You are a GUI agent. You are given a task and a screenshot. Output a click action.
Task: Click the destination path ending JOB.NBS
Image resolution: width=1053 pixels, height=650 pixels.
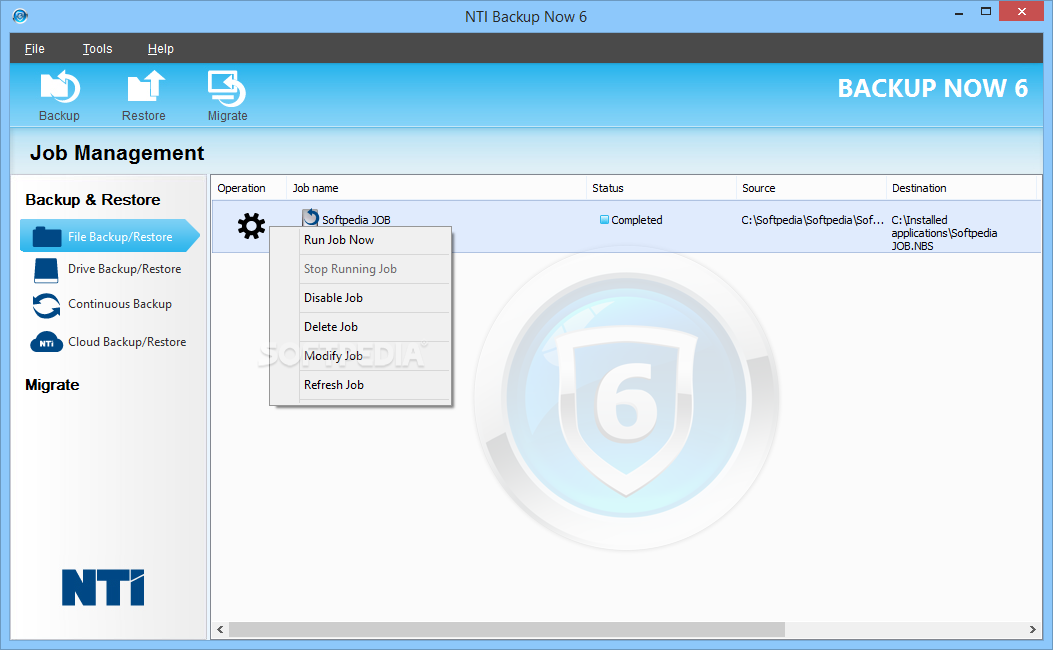click(944, 233)
